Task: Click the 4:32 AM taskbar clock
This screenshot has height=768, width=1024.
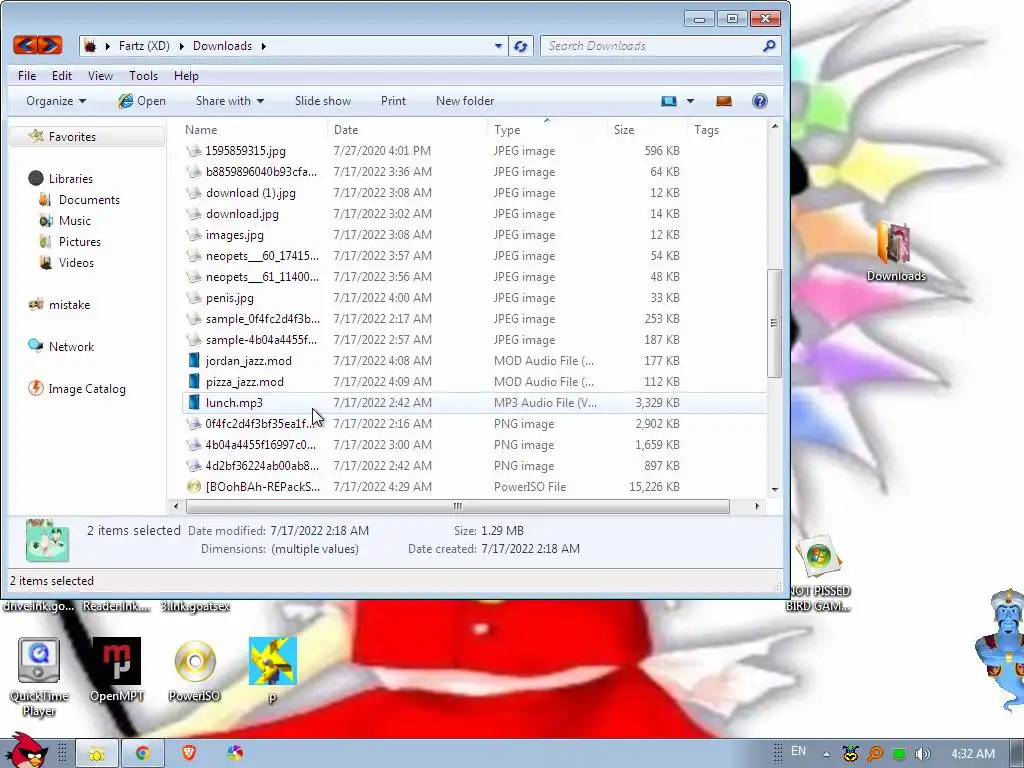Action: [x=973, y=754]
